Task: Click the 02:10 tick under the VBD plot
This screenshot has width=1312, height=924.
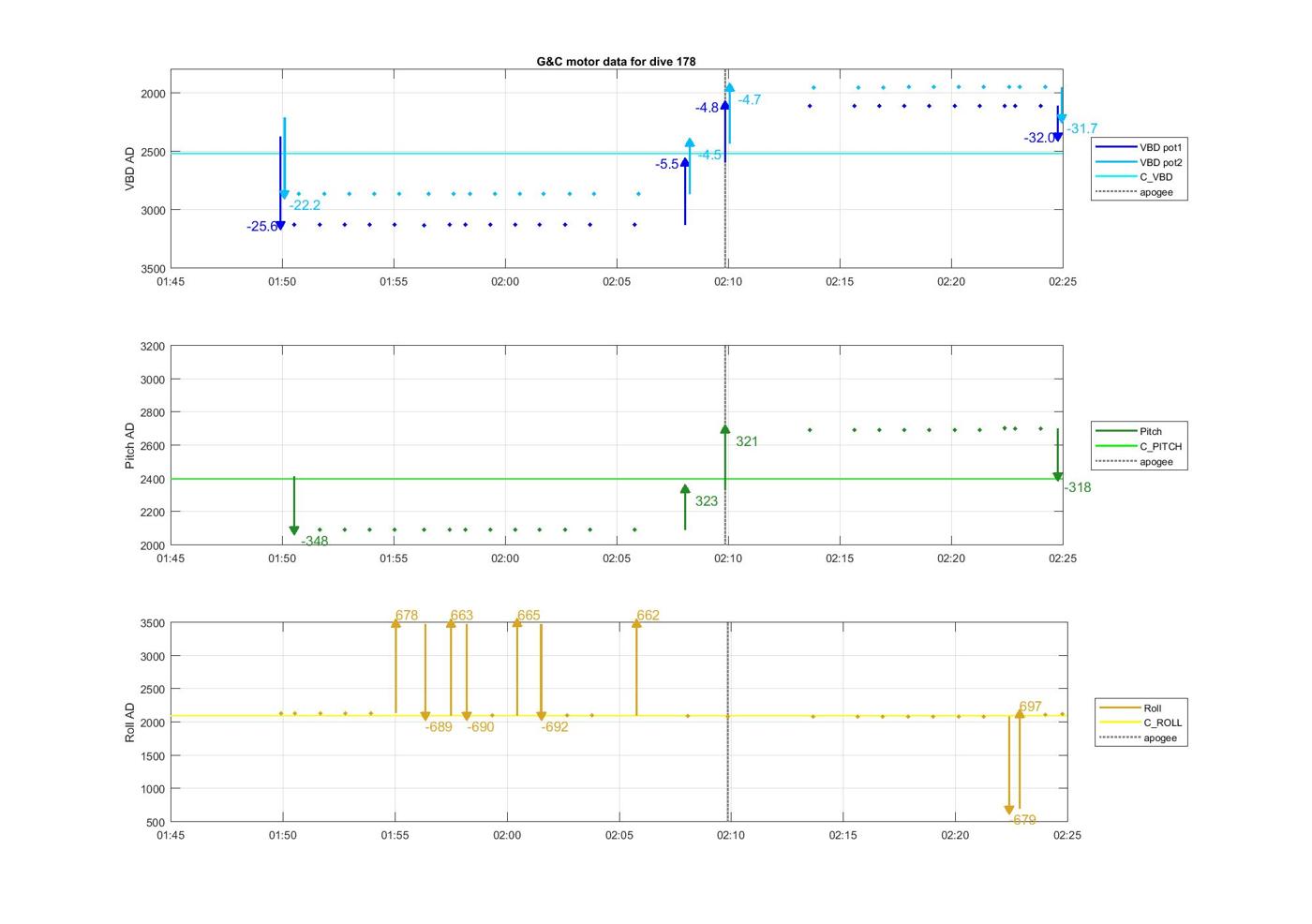Action: (728, 282)
